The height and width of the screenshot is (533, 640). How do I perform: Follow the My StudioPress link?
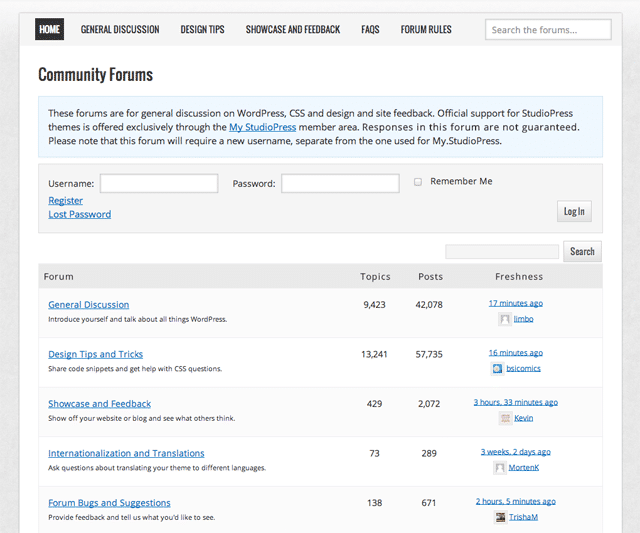(x=262, y=128)
